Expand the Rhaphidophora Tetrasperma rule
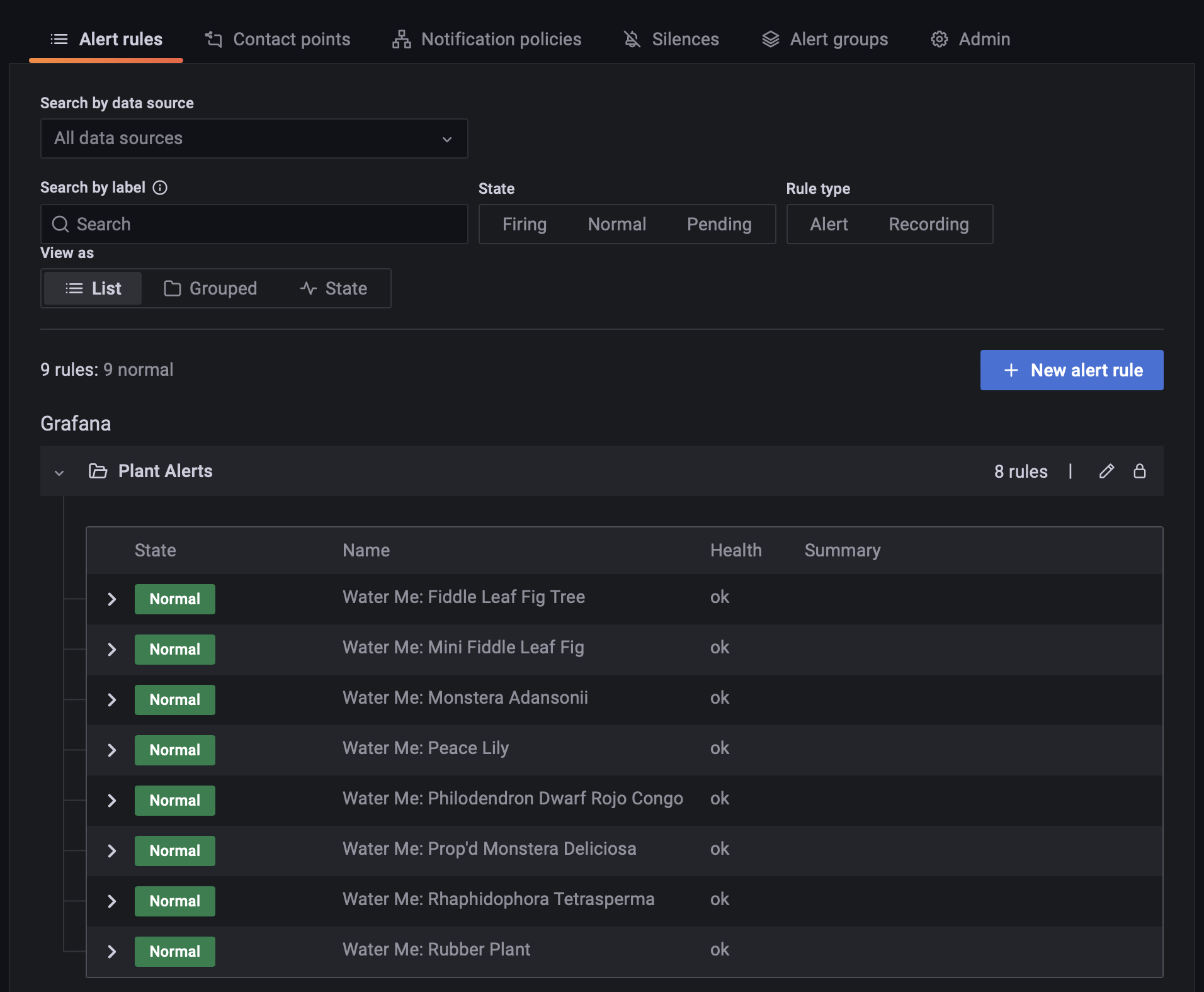The height and width of the screenshot is (992, 1204). tap(112, 901)
